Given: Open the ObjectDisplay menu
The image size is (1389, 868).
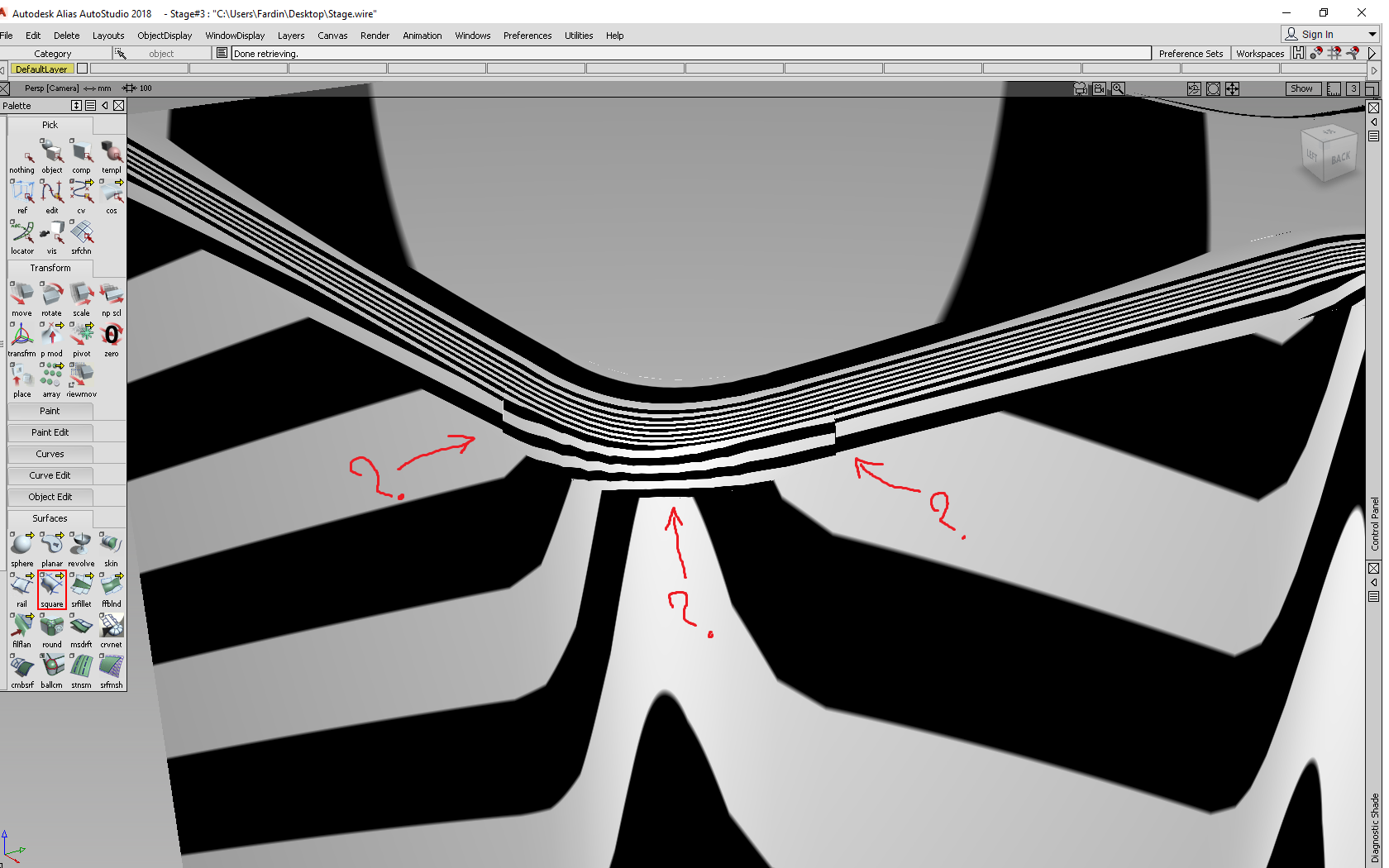Looking at the screenshot, I should click(165, 36).
